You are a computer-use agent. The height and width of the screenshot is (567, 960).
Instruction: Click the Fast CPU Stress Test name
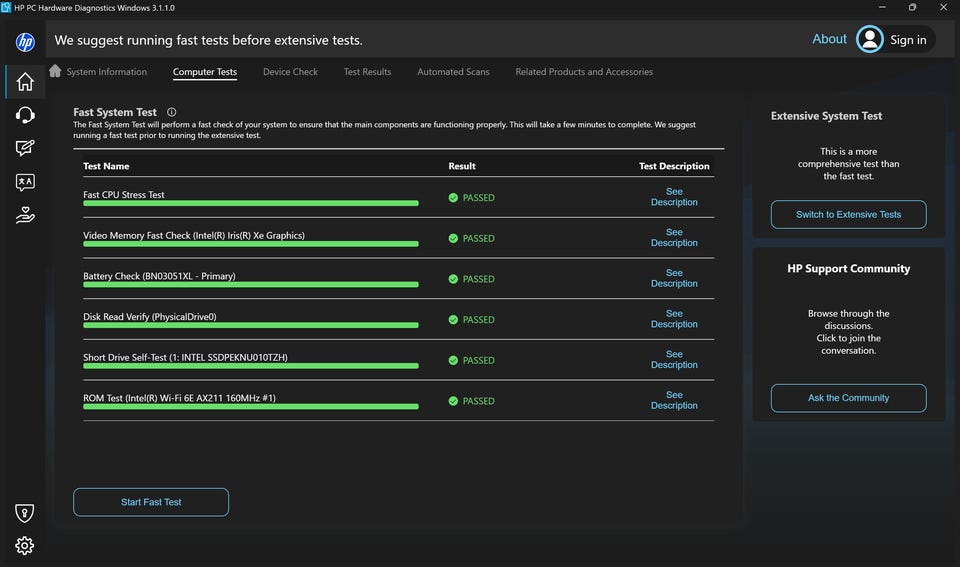[x=124, y=195]
